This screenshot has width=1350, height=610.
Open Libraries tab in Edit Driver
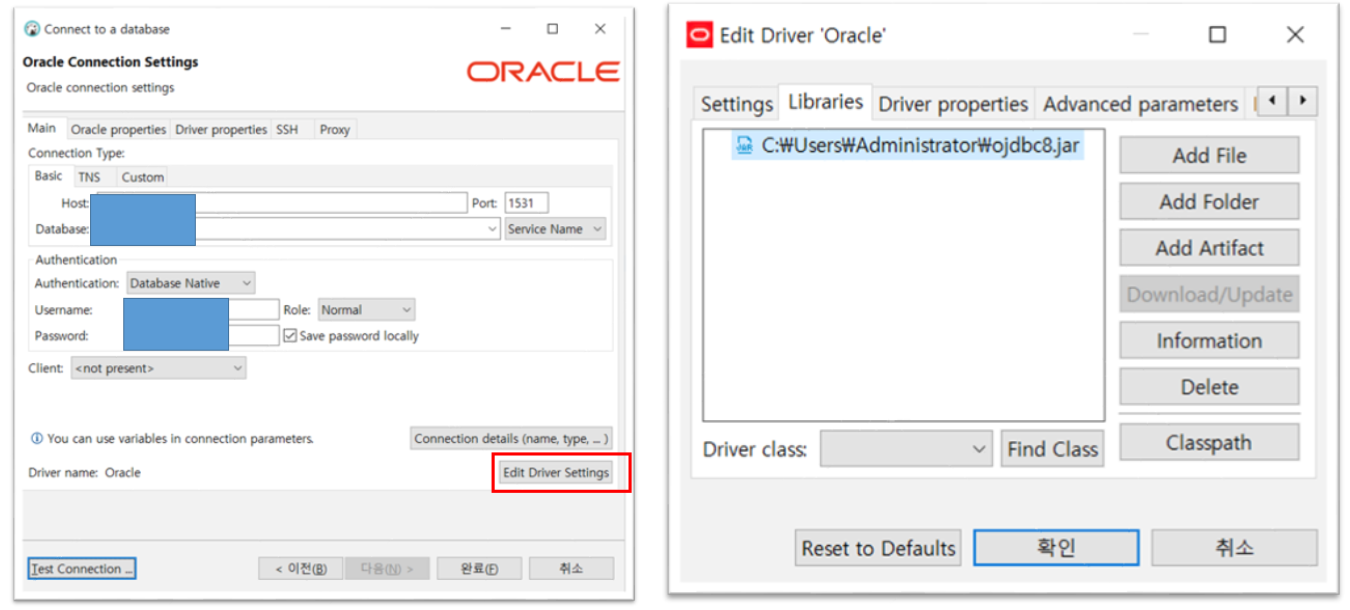825,102
